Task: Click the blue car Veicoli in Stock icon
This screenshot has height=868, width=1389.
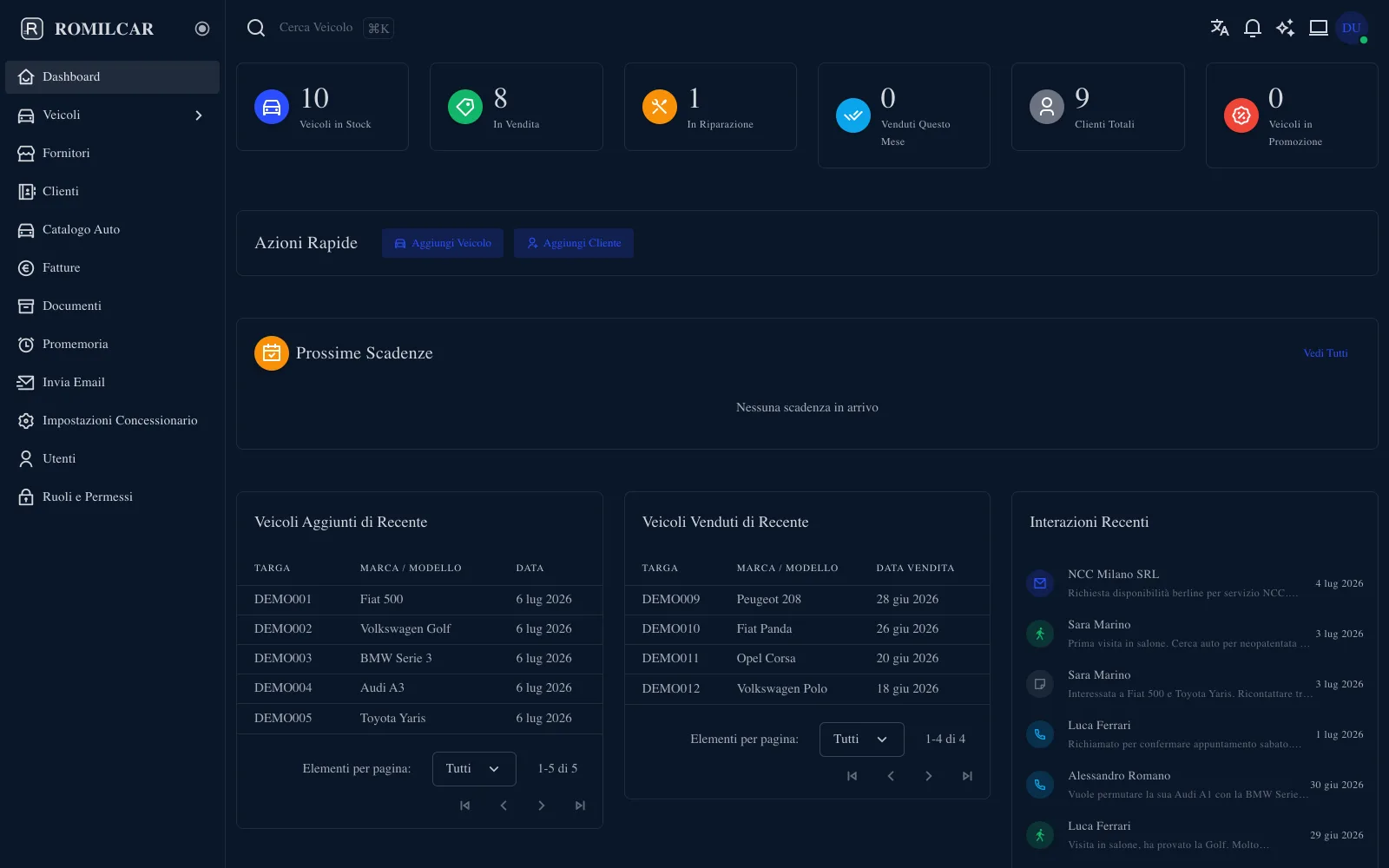Action: point(272,107)
